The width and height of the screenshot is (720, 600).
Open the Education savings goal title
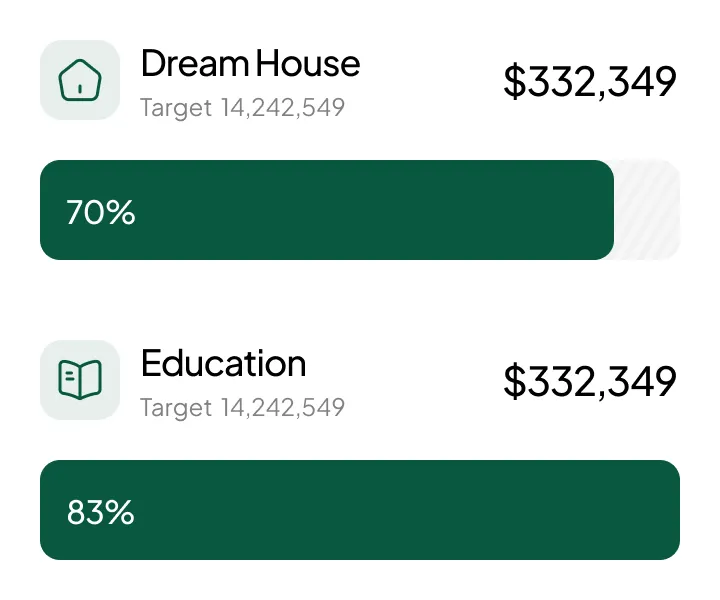pyautogui.click(x=223, y=364)
